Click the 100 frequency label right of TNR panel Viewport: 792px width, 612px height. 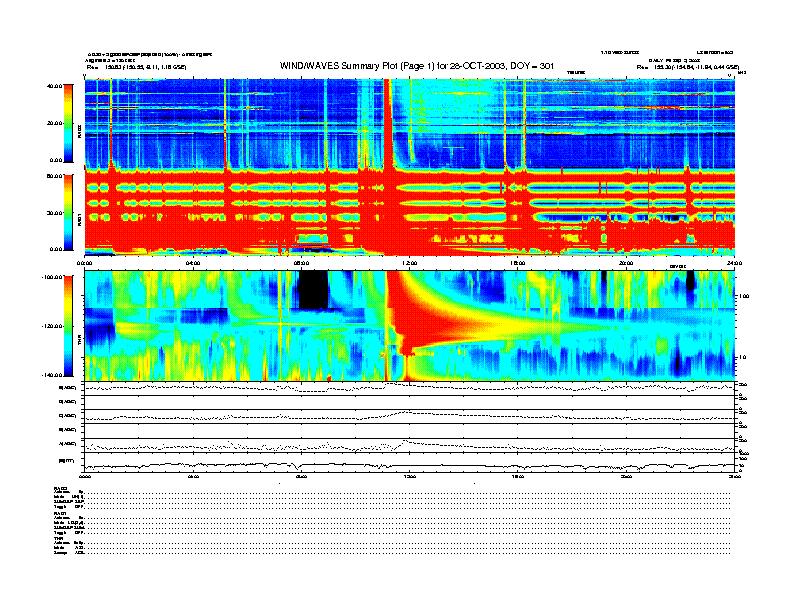click(x=744, y=296)
